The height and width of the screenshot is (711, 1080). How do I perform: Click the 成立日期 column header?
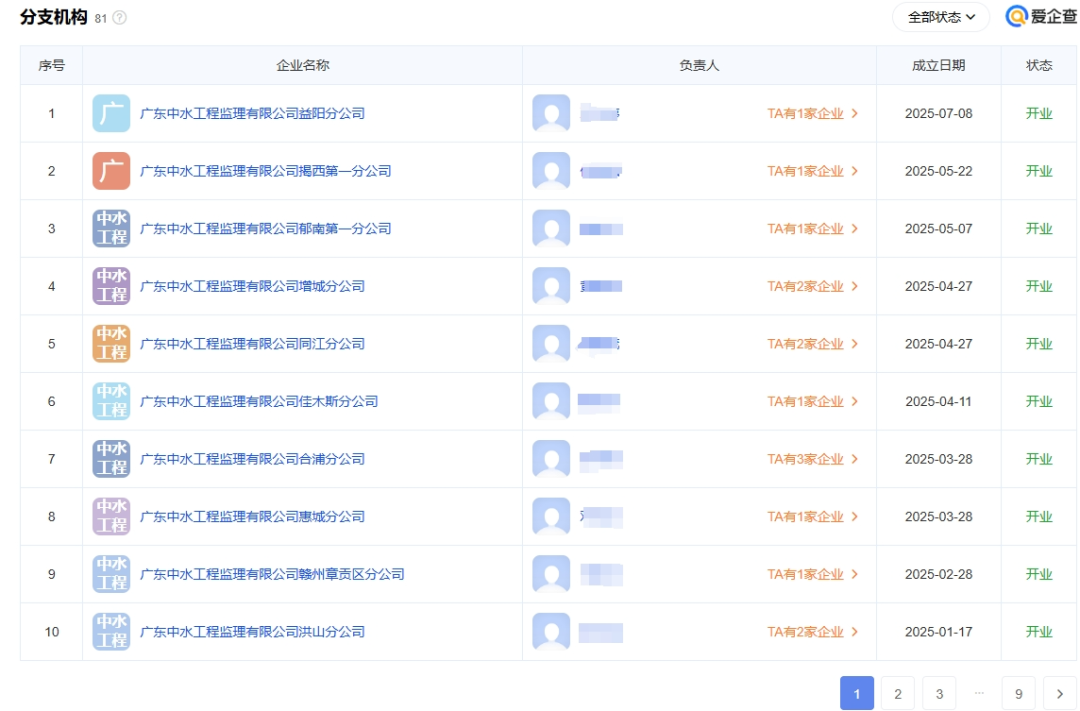pyautogui.click(x=938, y=65)
